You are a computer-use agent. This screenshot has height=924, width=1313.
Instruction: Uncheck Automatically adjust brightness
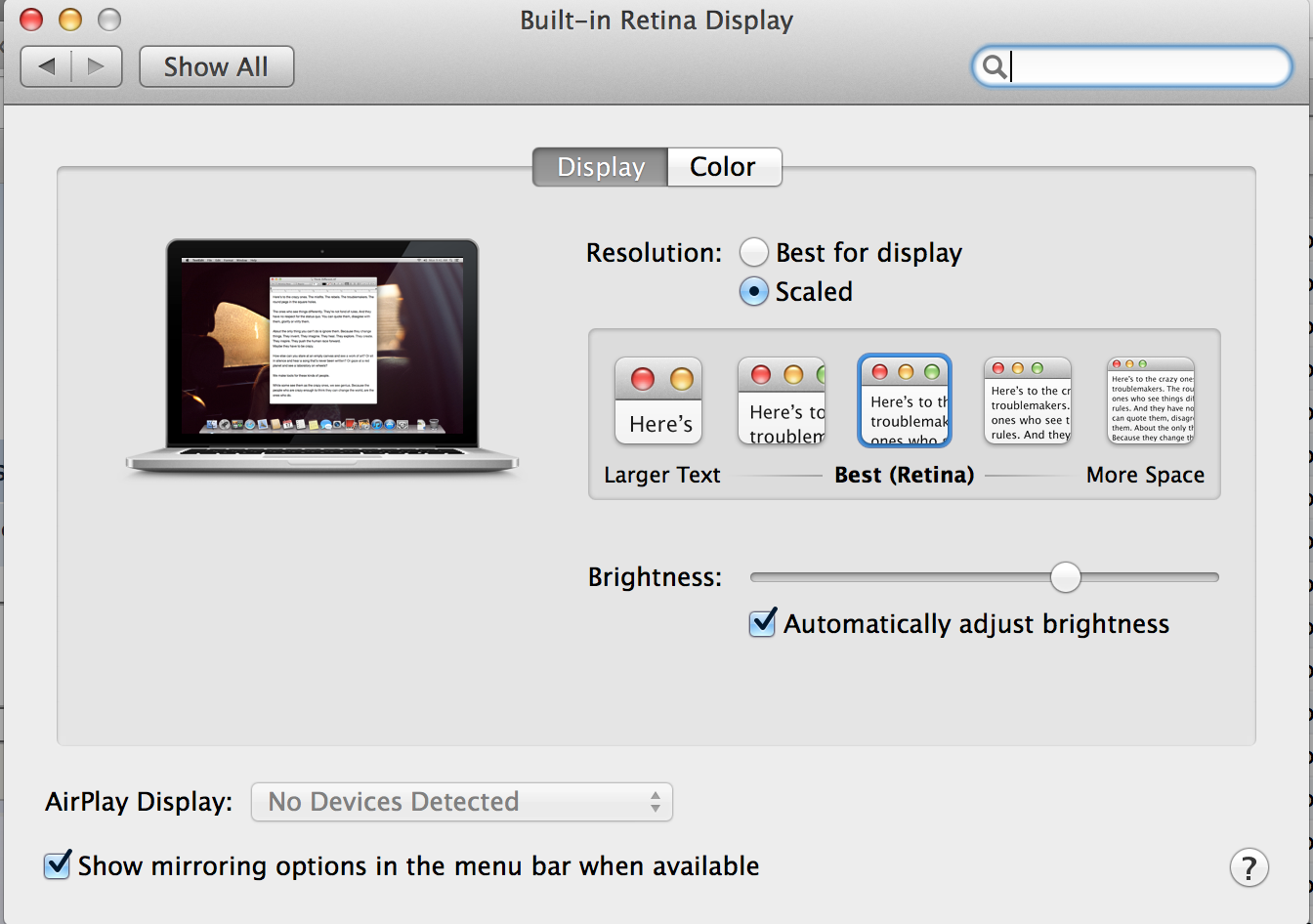pyautogui.click(x=763, y=623)
